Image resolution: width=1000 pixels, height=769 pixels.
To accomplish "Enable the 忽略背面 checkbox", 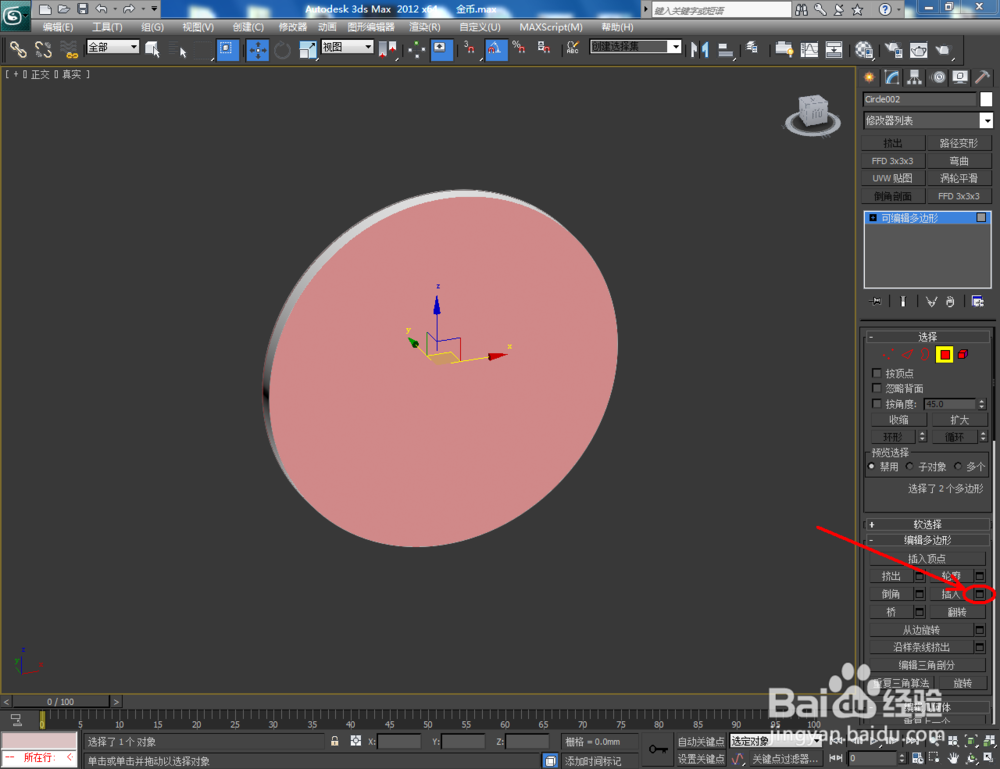I will [x=877, y=388].
